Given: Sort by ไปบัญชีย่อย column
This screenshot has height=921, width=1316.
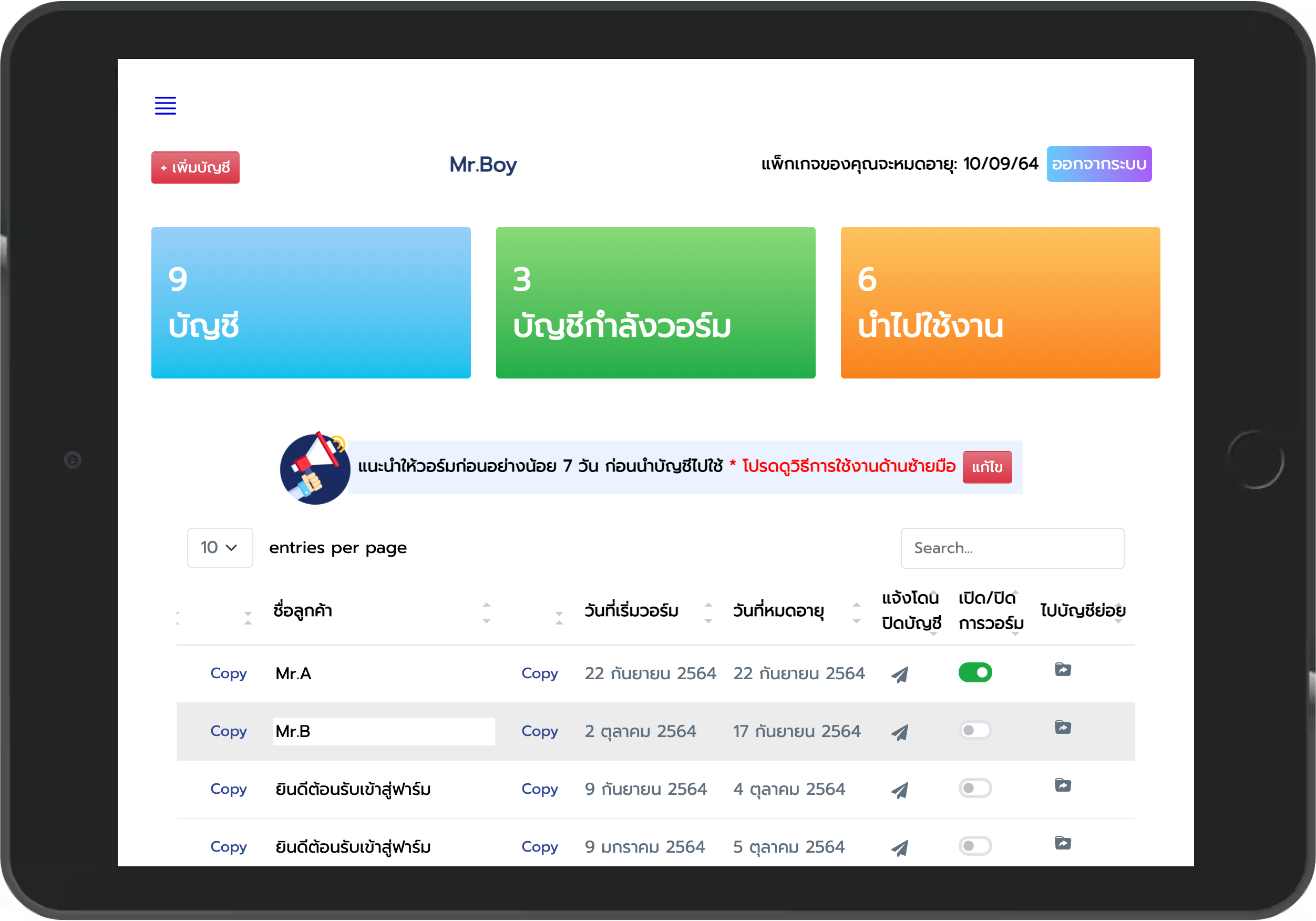Looking at the screenshot, I should [x=1083, y=611].
